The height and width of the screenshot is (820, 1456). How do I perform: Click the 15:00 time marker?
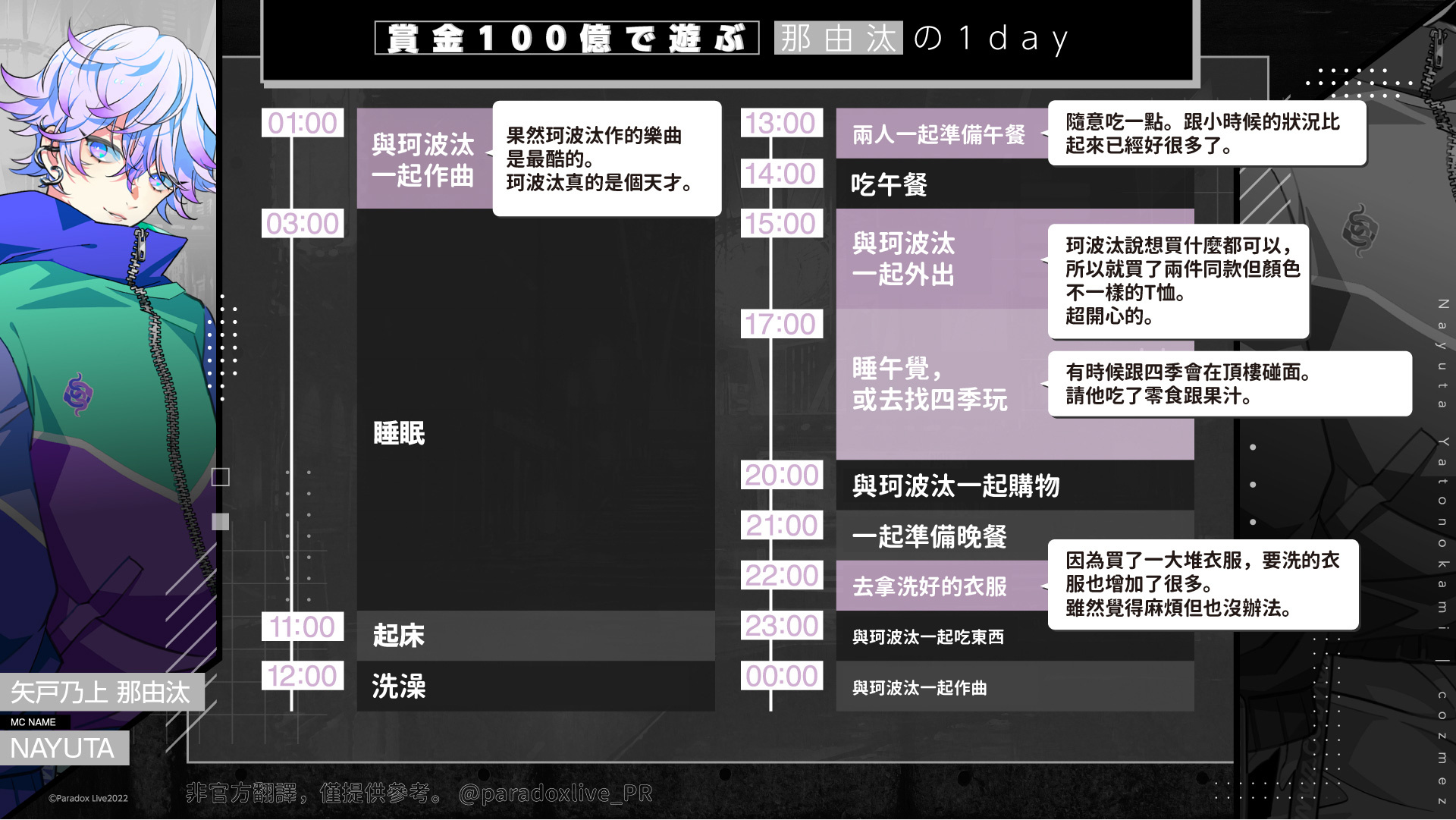782,224
